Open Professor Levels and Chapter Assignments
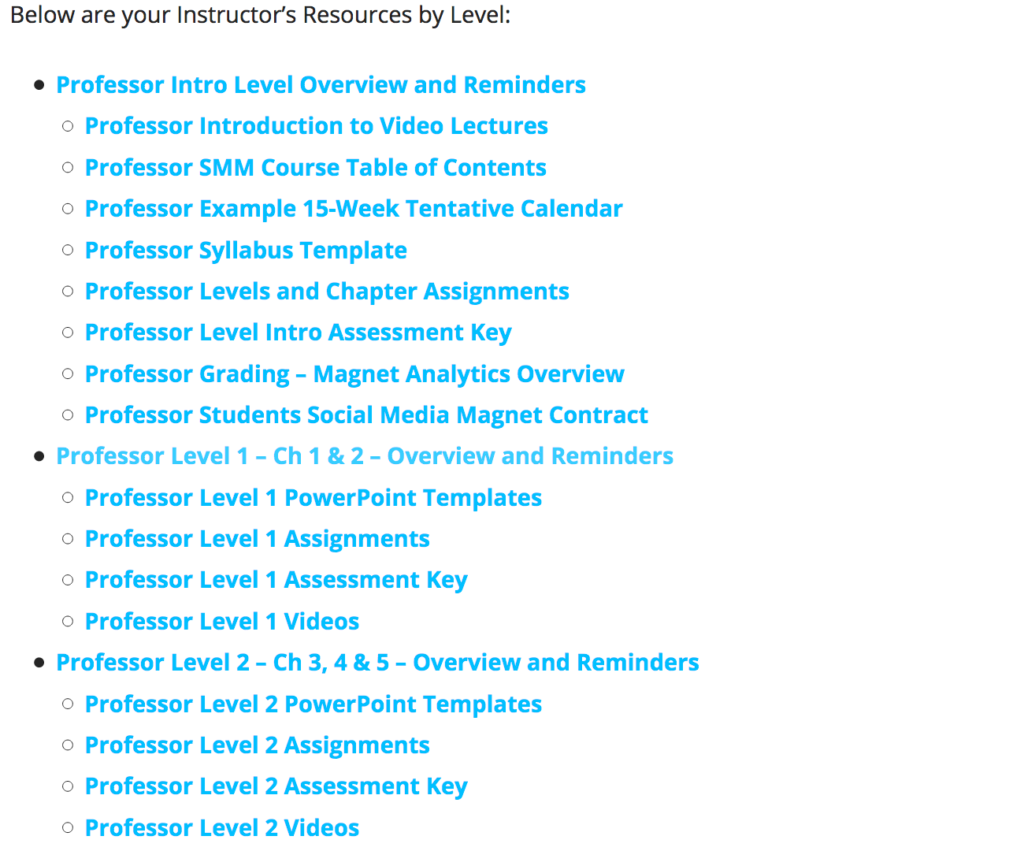Screen dimensions: 1024x851 point(327,292)
